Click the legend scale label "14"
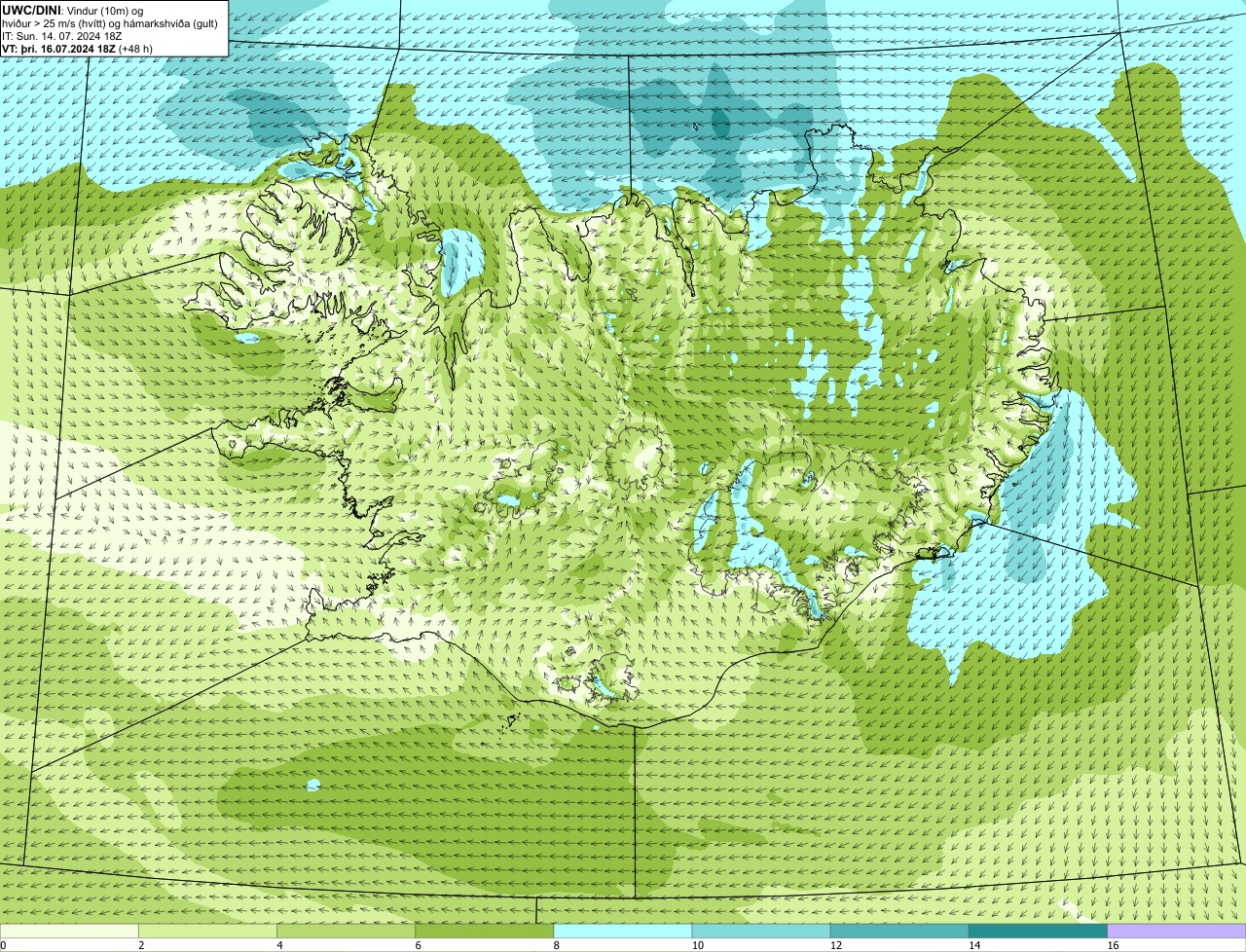This screenshot has width=1246, height=952. click(x=974, y=945)
